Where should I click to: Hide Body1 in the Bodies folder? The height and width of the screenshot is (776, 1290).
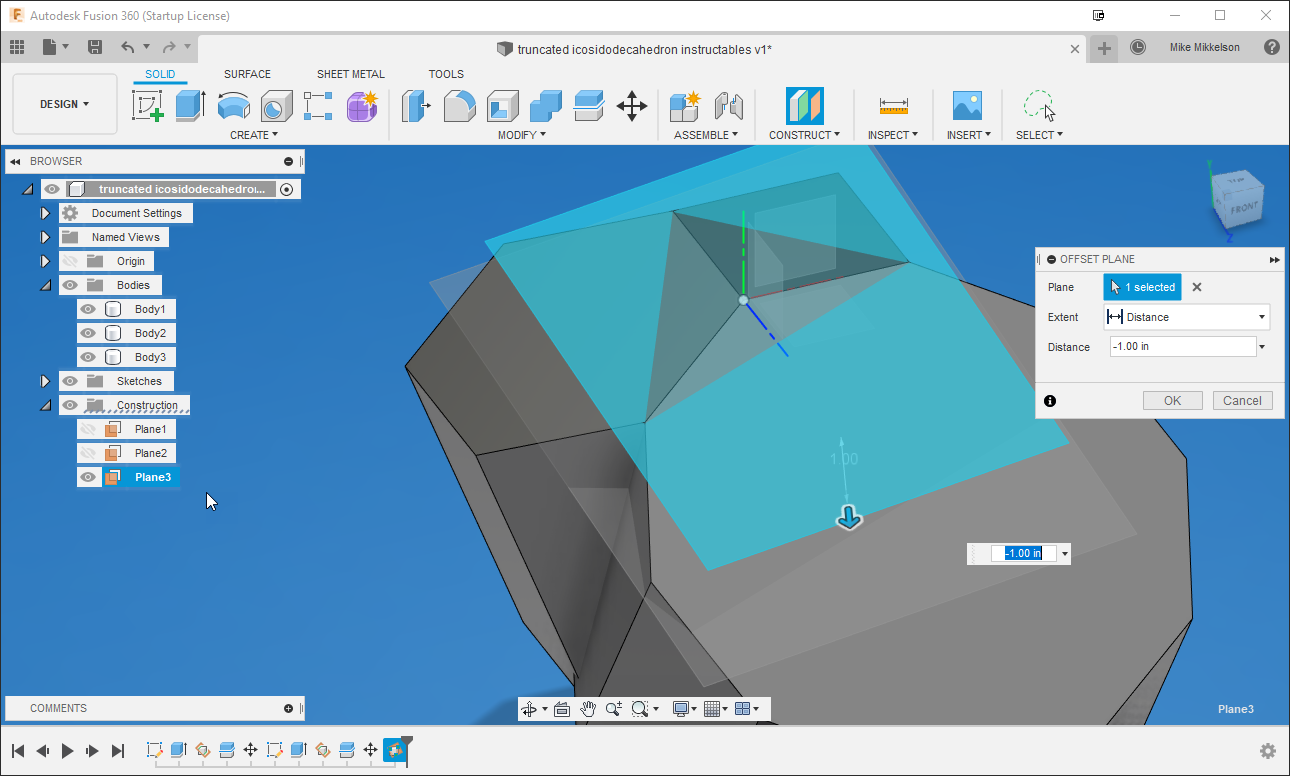(x=88, y=308)
